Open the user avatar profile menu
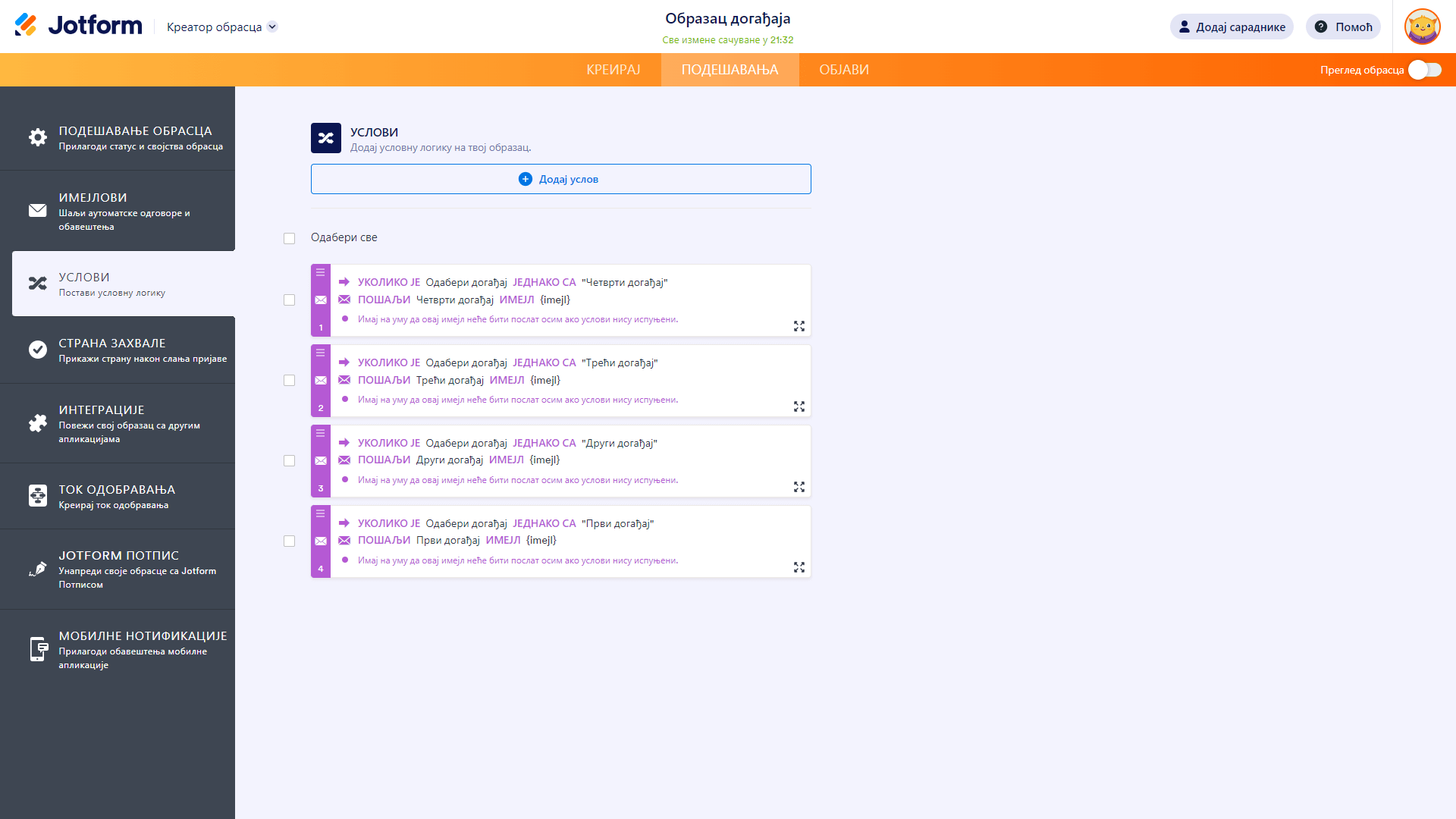The width and height of the screenshot is (1456, 819). [1422, 27]
